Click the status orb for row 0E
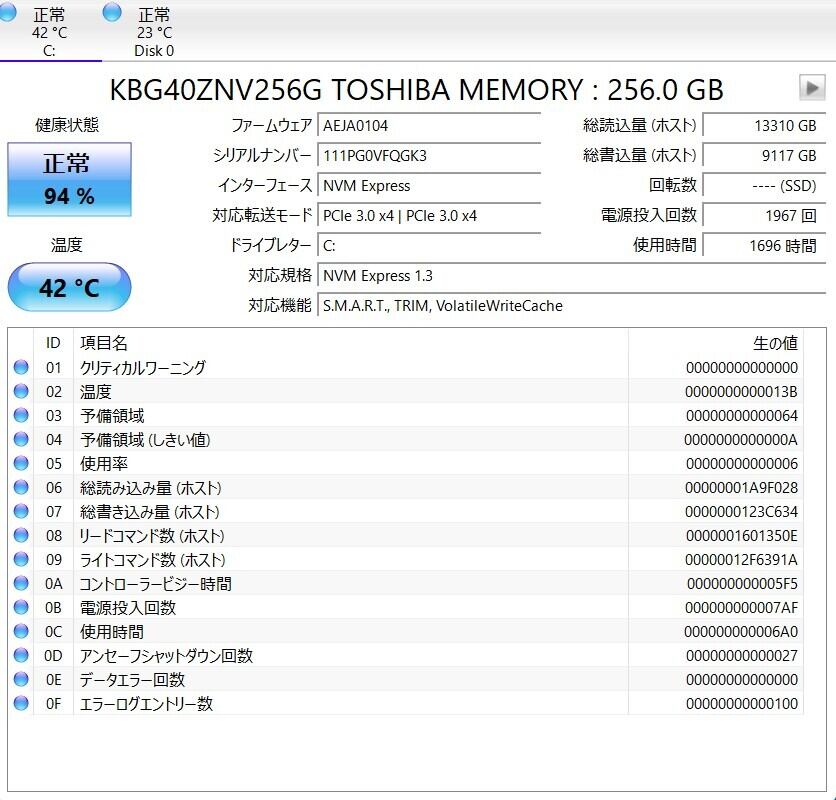 [21, 679]
